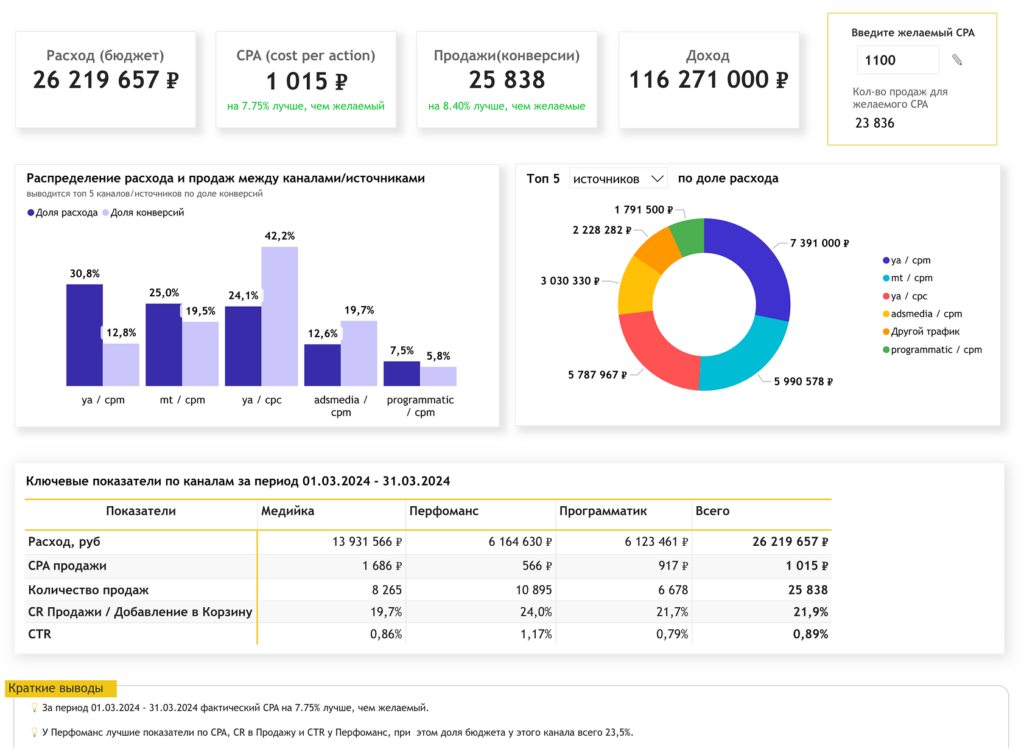The width and height of the screenshot is (1024, 749).
Task: Click the Другой трафик orange legend dot
Action: [885, 332]
